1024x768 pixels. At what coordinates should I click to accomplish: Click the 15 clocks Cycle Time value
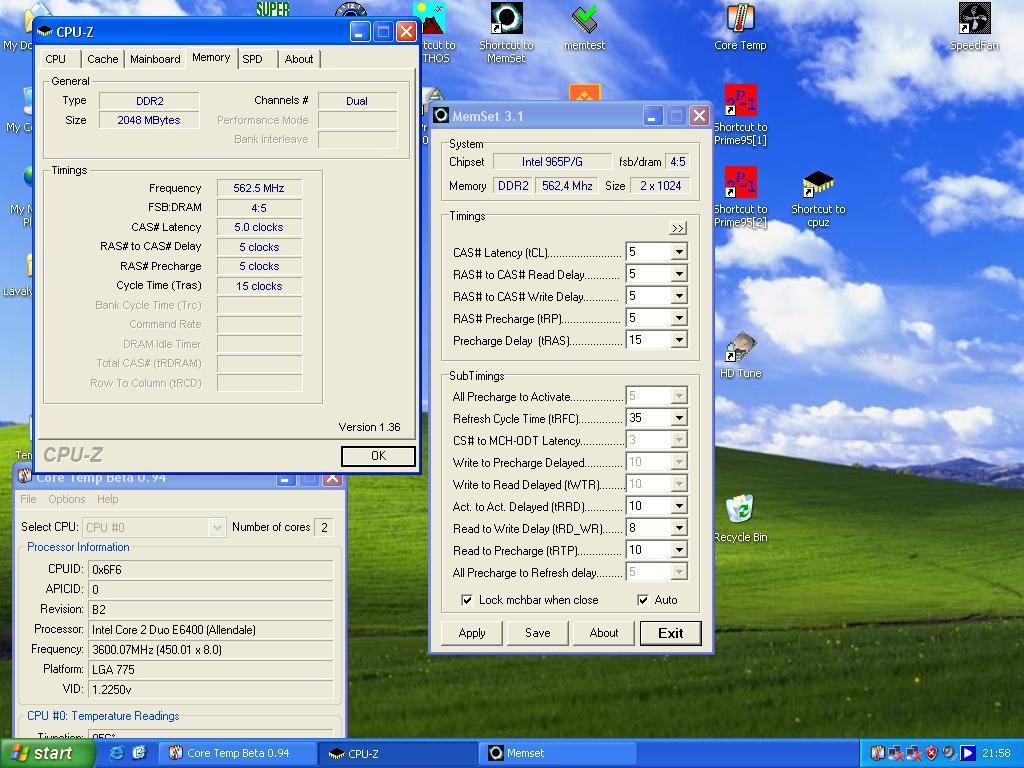point(259,286)
